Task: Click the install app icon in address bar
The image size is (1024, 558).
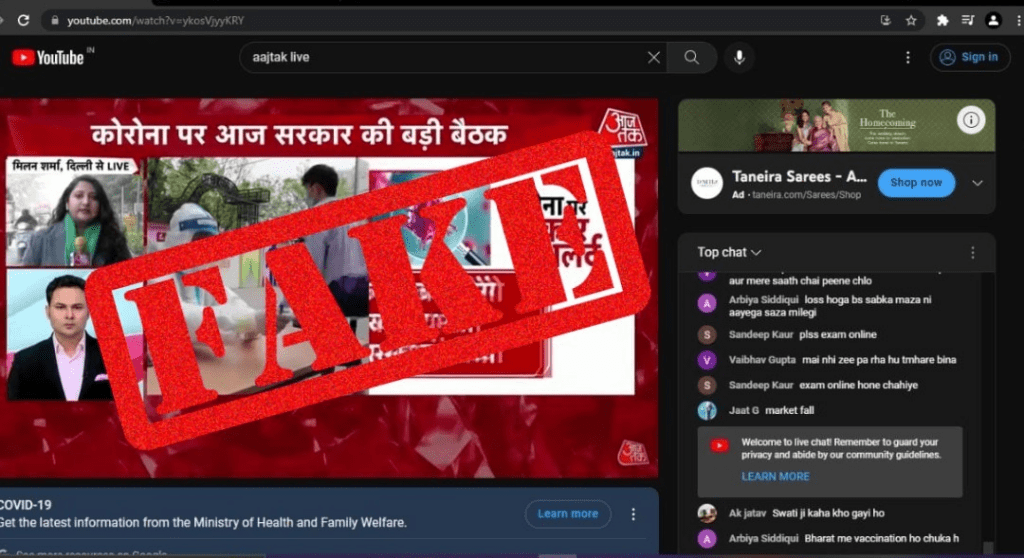Action: pyautogui.click(x=886, y=20)
